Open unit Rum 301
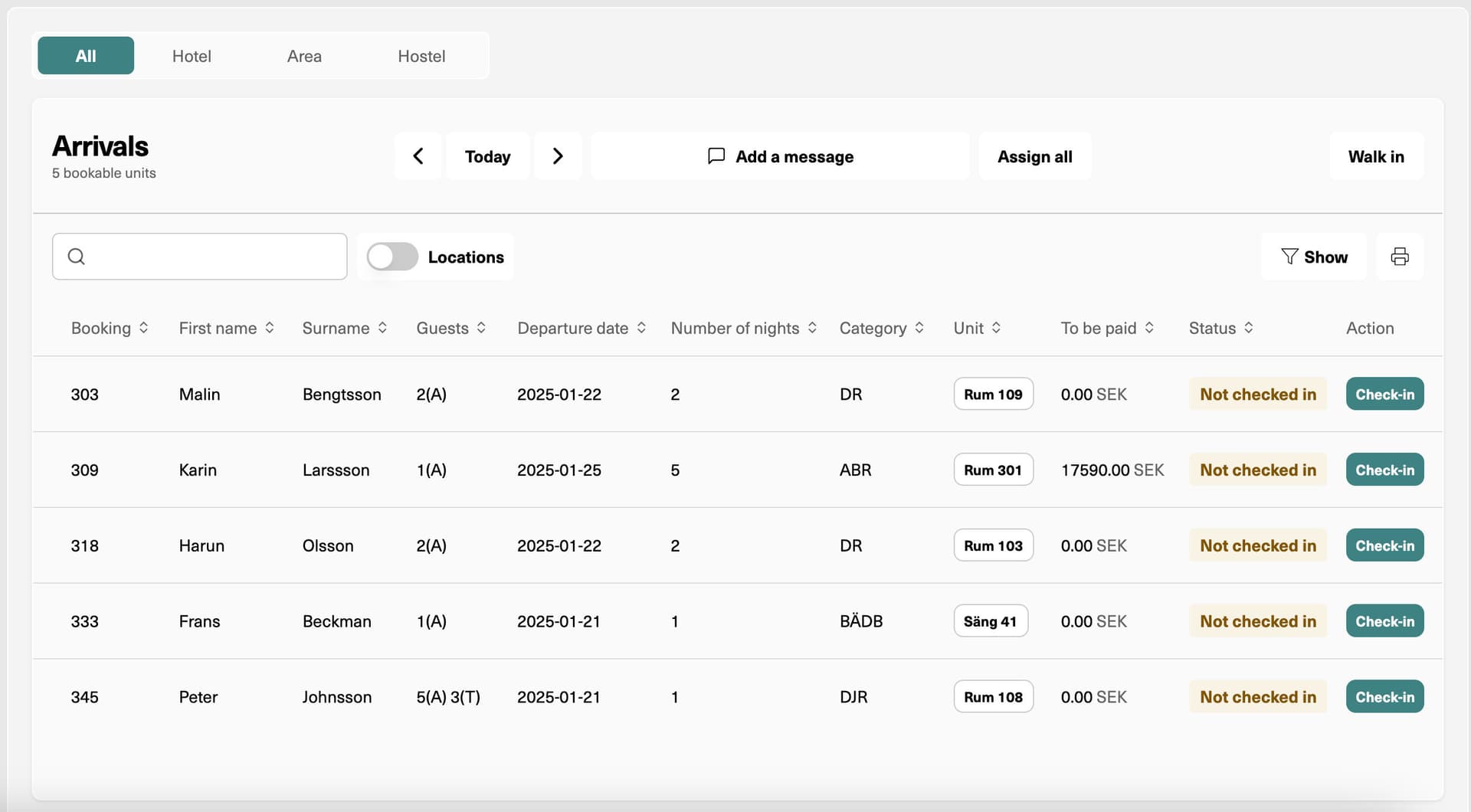 993,470
